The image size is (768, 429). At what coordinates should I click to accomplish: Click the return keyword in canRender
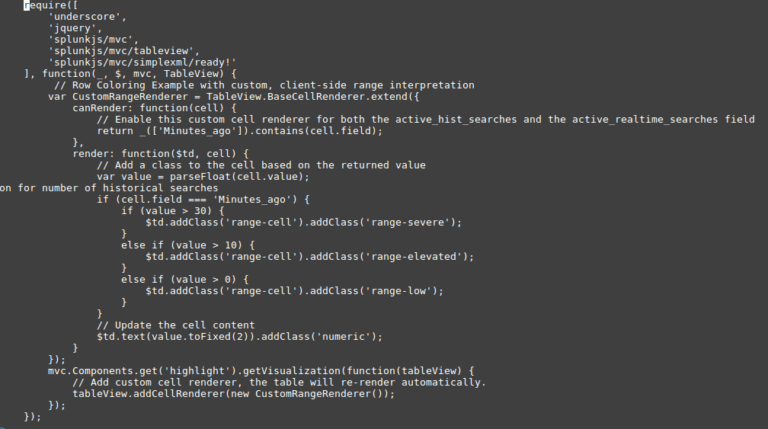click(115, 130)
